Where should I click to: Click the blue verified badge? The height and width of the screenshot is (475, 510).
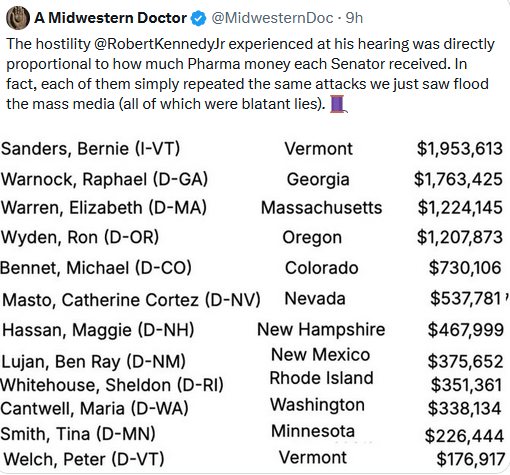(199, 18)
